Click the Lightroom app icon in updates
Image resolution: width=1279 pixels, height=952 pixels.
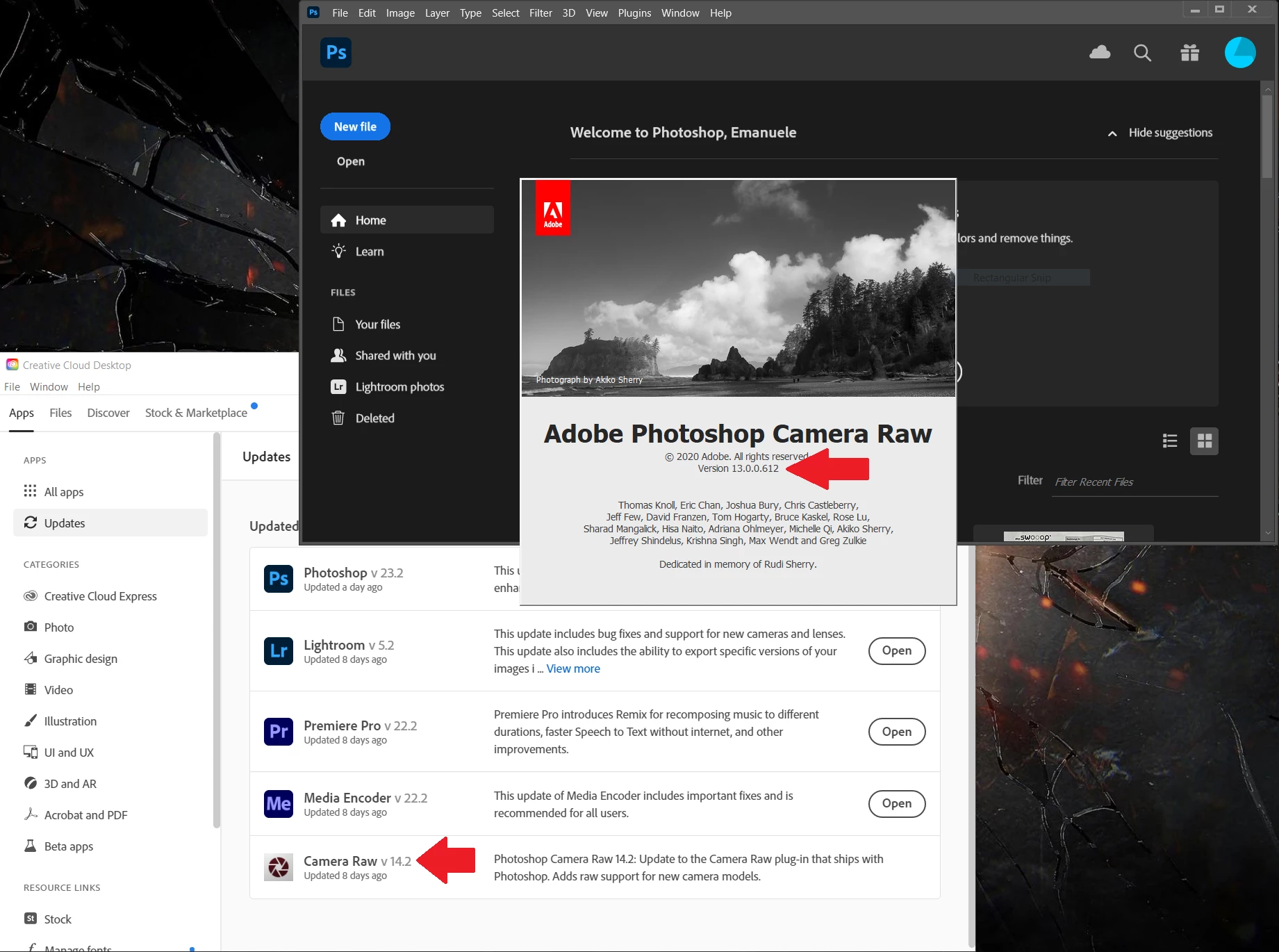click(x=279, y=651)
